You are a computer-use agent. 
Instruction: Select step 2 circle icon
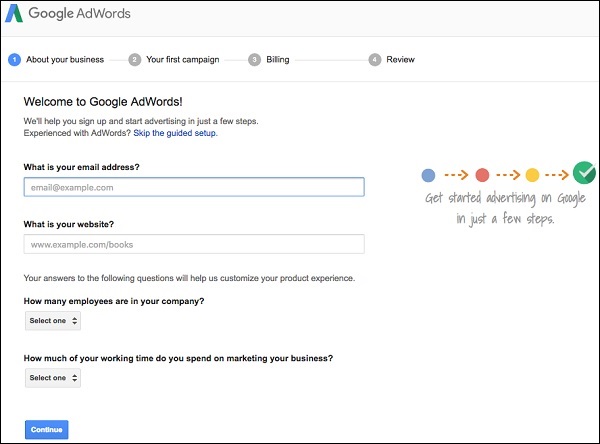[135, 59]
